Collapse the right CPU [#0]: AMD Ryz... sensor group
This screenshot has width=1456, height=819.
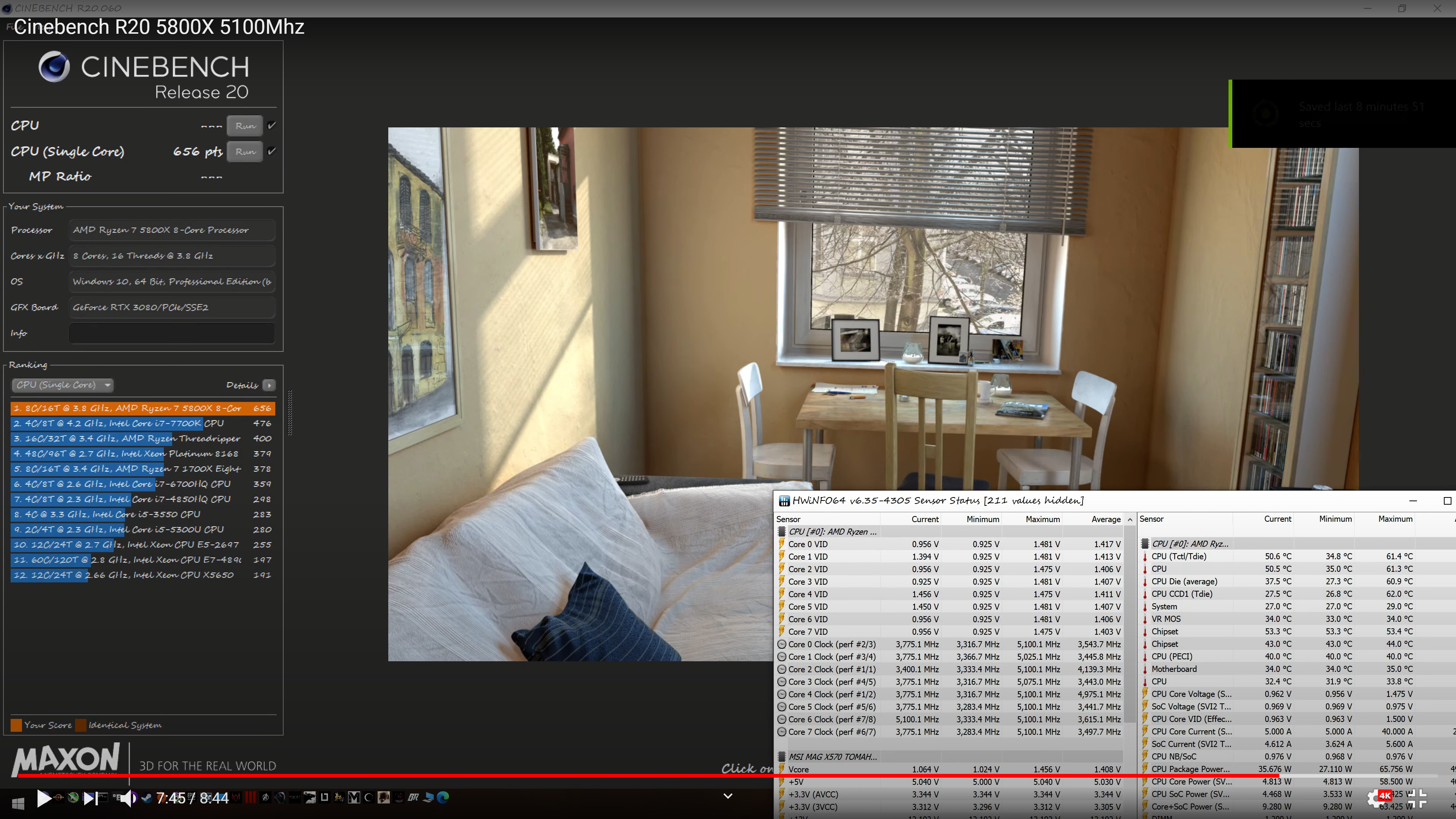click(x=1145, y=544)
